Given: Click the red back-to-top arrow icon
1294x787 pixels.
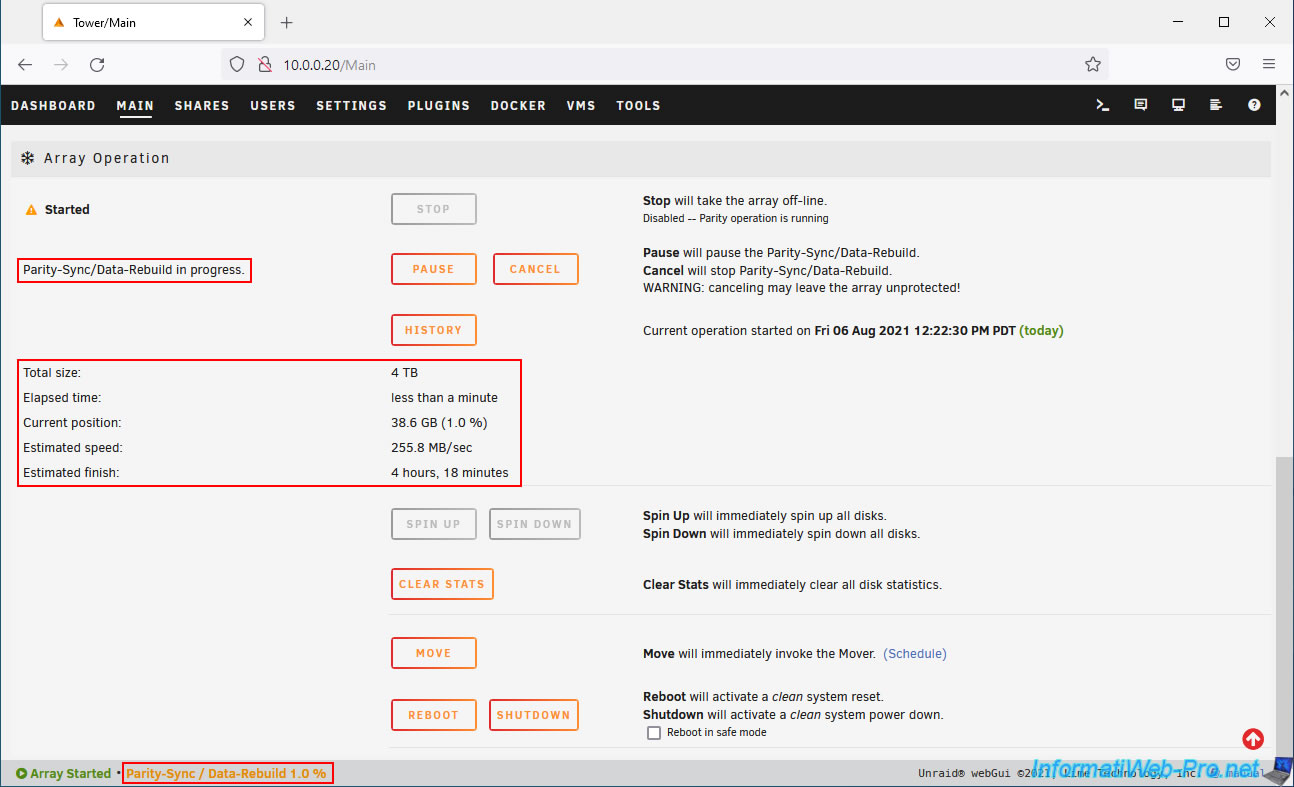Looking at the screenshot, I should [x=1253, y=739].
